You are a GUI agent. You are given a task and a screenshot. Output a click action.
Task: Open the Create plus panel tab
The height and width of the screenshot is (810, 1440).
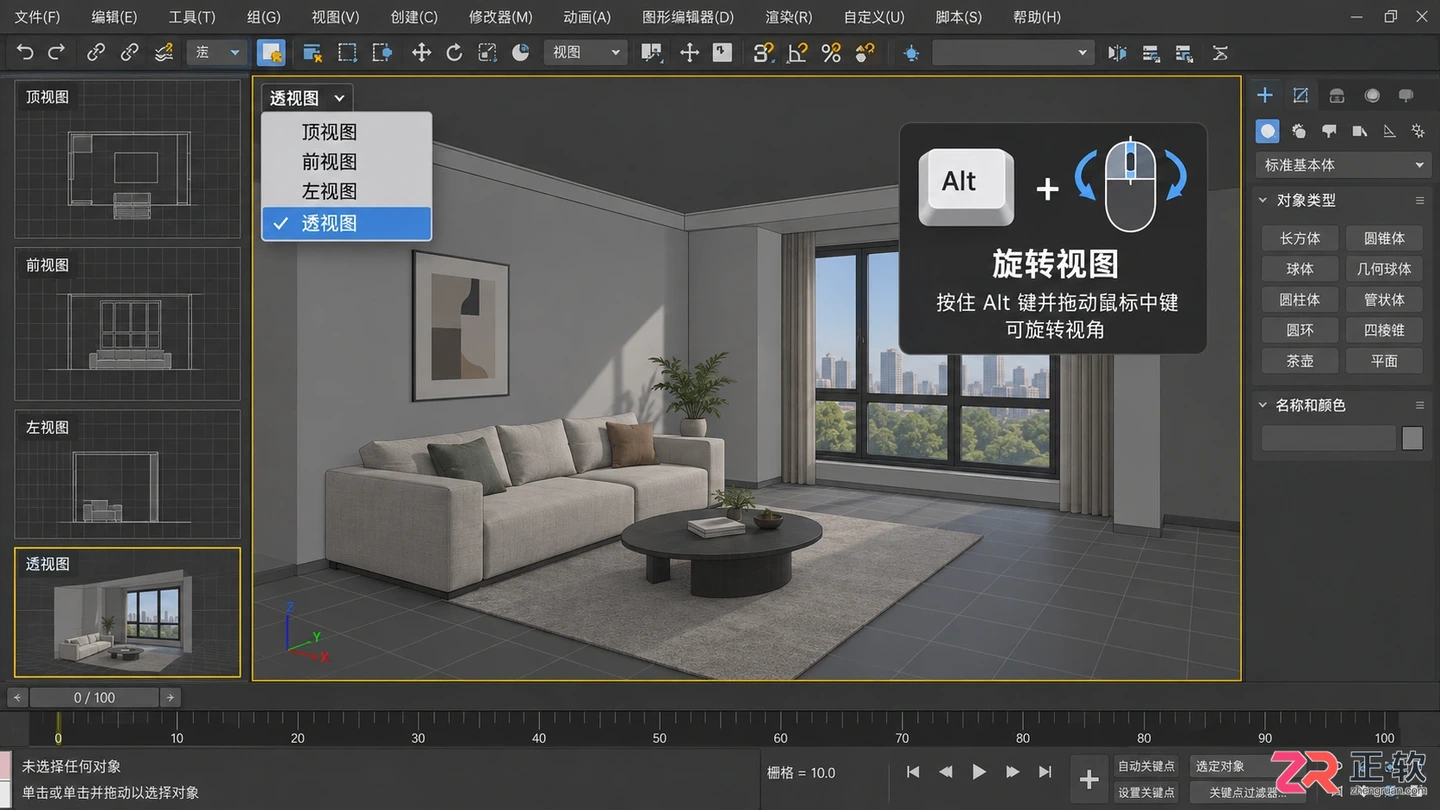(1265, 95)
